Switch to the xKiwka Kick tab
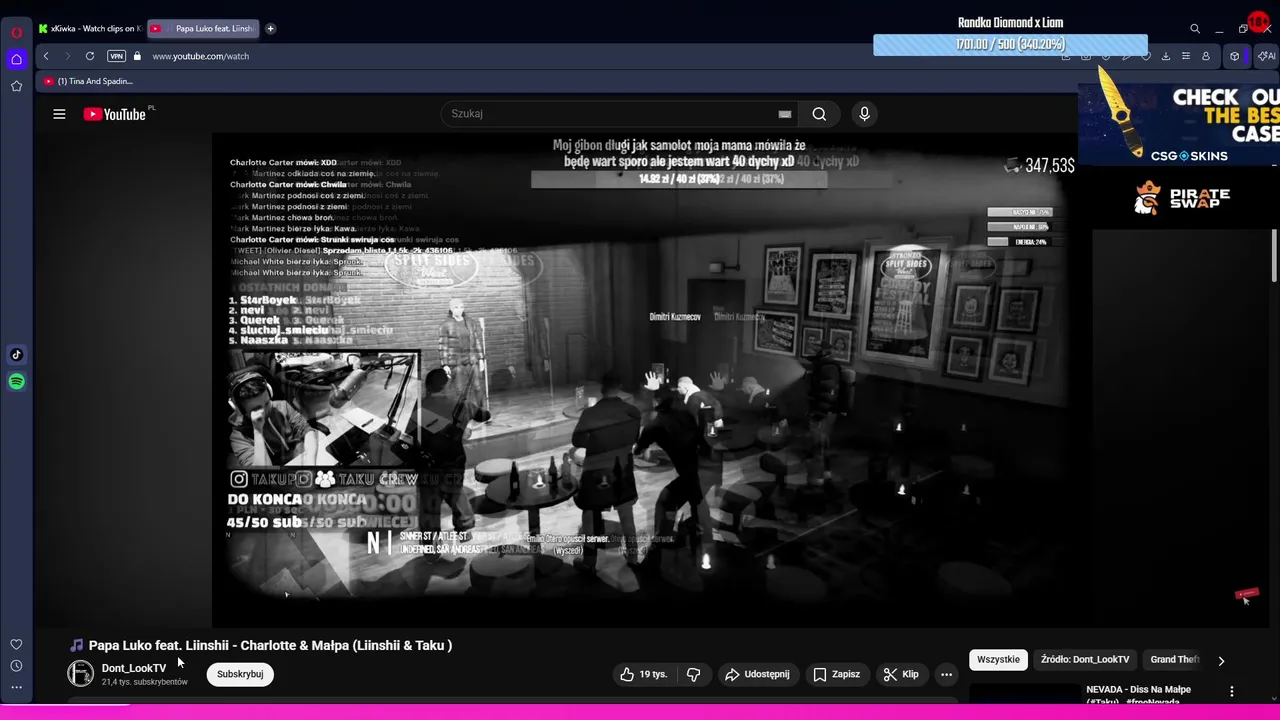This screenshot has width=1280, height=720. click(x=90, y=28)
